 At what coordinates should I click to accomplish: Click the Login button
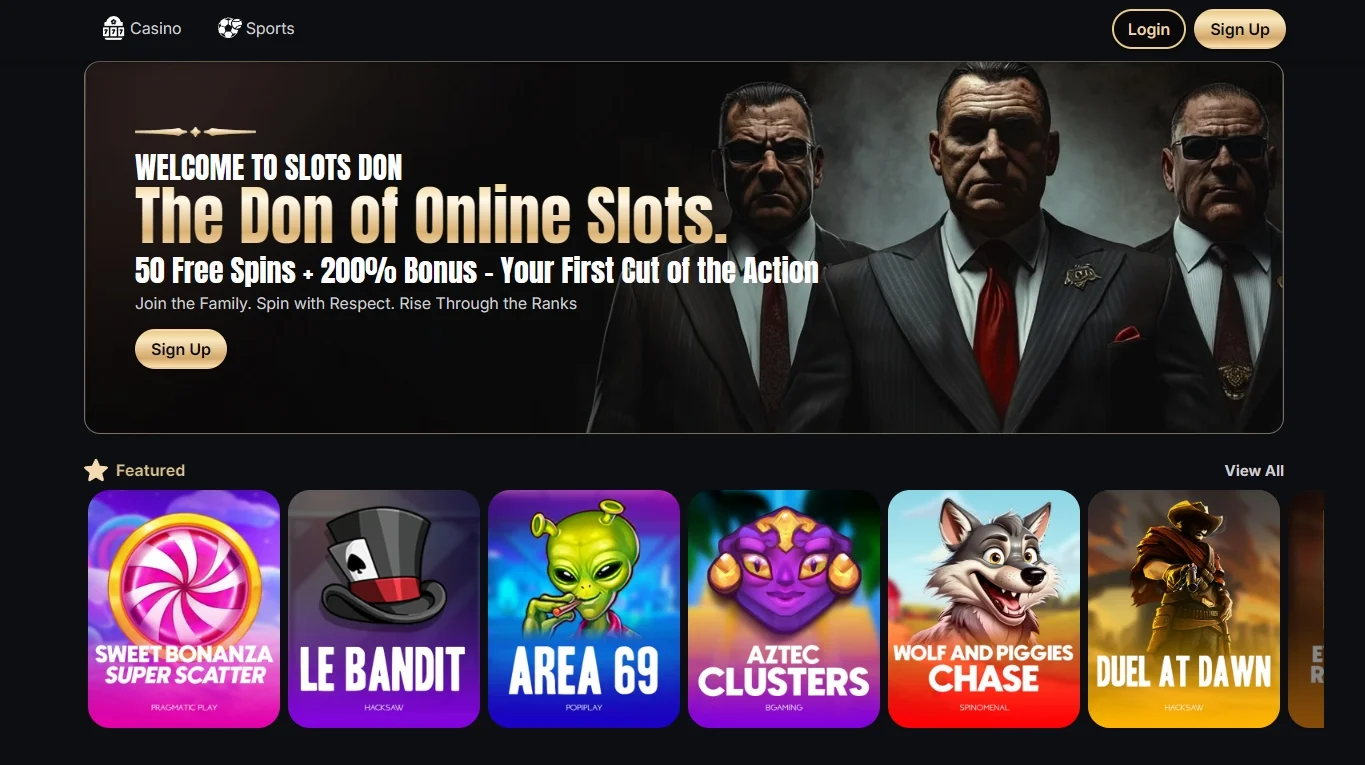[1149, 29]
